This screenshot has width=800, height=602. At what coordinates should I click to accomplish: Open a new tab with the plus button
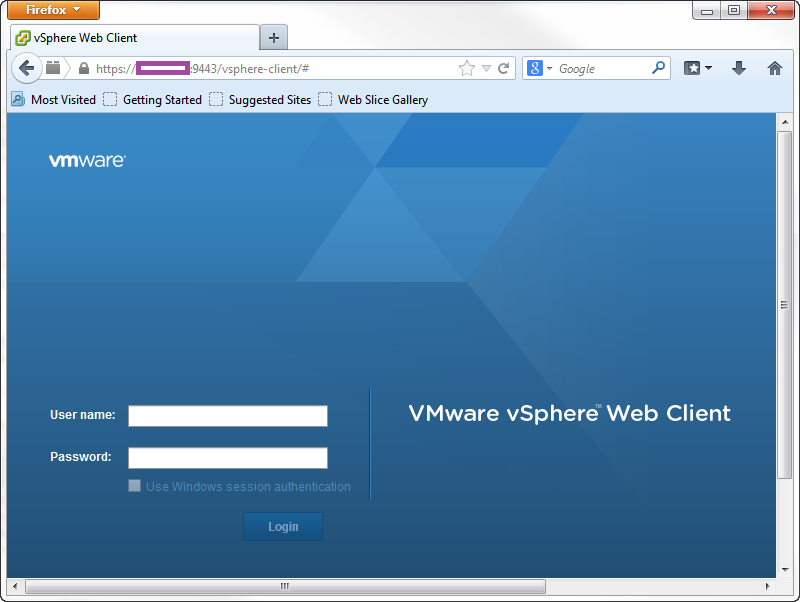coord(274,38)
